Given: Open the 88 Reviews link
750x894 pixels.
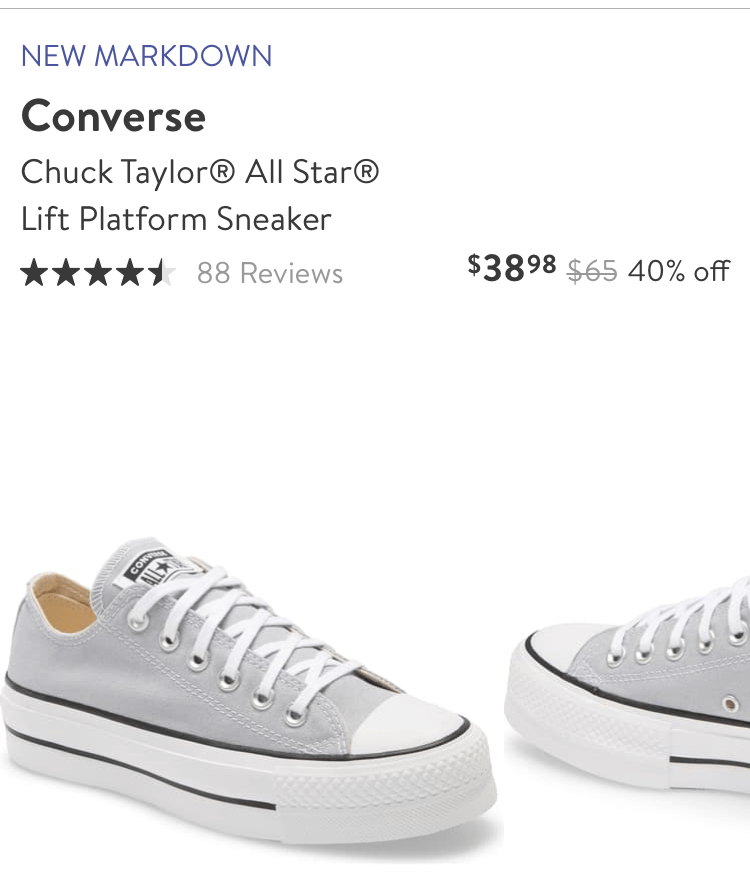Looking at the screenshot, I should click(270, 273).
